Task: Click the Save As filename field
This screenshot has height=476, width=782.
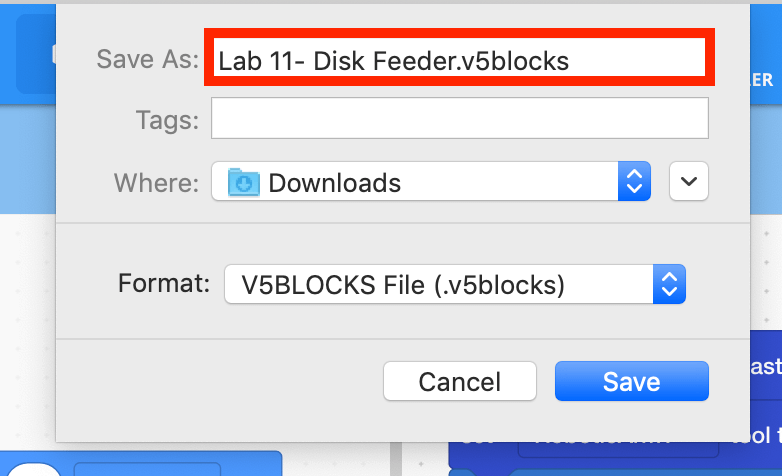Action: click(458, 60)
